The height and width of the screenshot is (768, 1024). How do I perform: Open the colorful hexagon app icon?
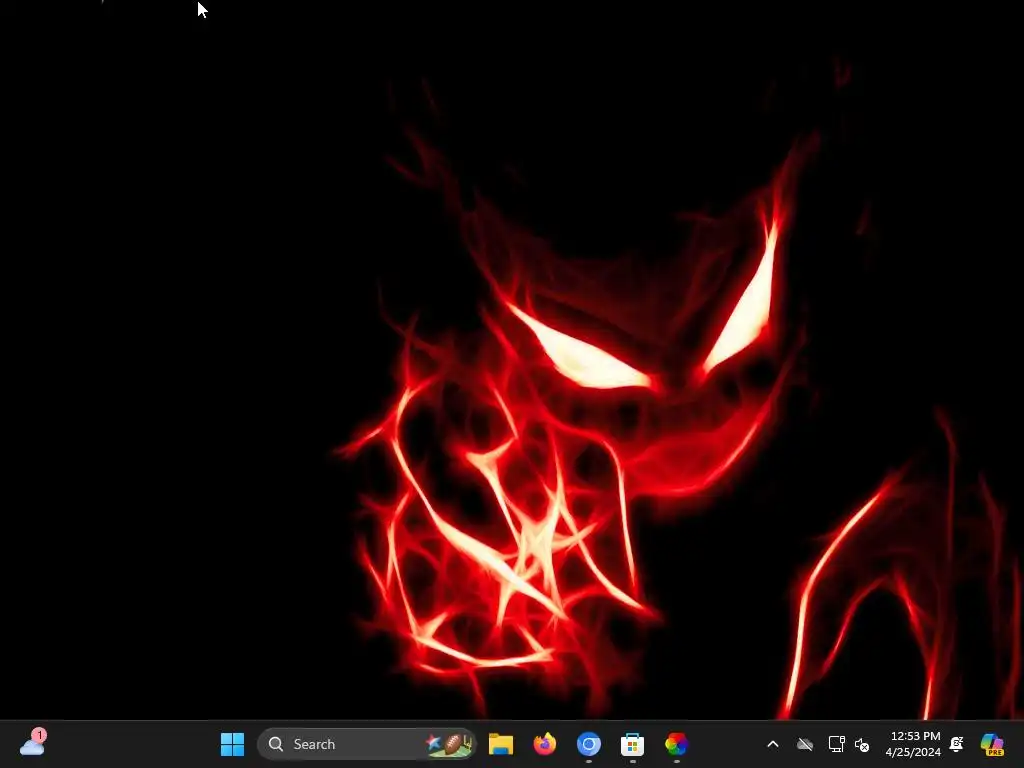676,744
